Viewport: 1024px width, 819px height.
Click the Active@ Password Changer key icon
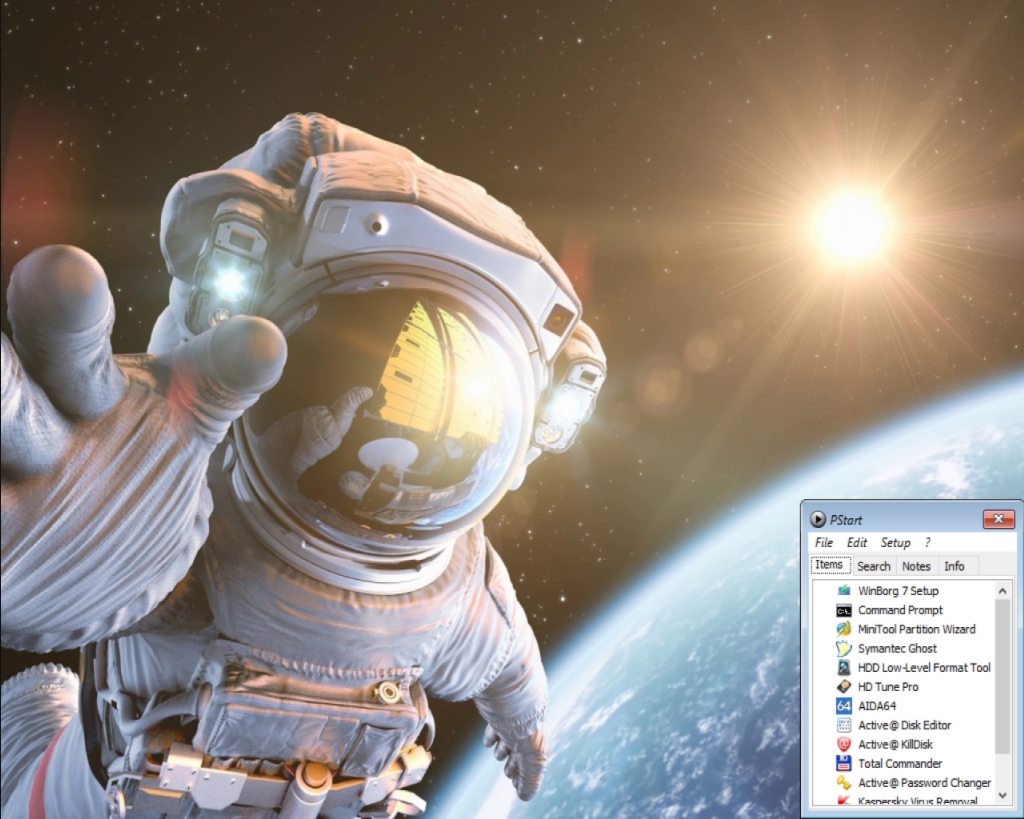coord(844,782)
